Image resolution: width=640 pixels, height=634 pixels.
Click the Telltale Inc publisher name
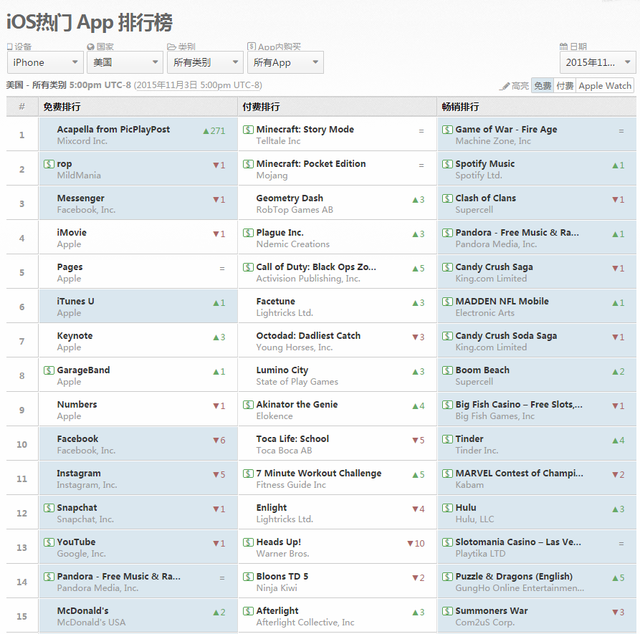[278, 141]
